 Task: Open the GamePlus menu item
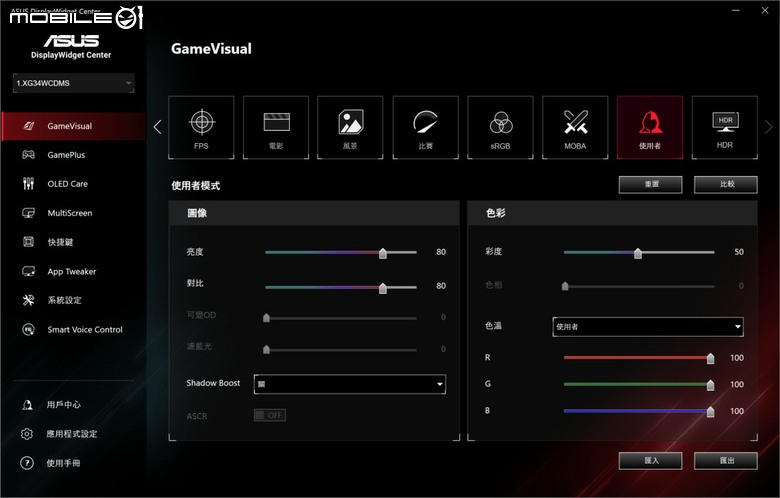point(74,155)
